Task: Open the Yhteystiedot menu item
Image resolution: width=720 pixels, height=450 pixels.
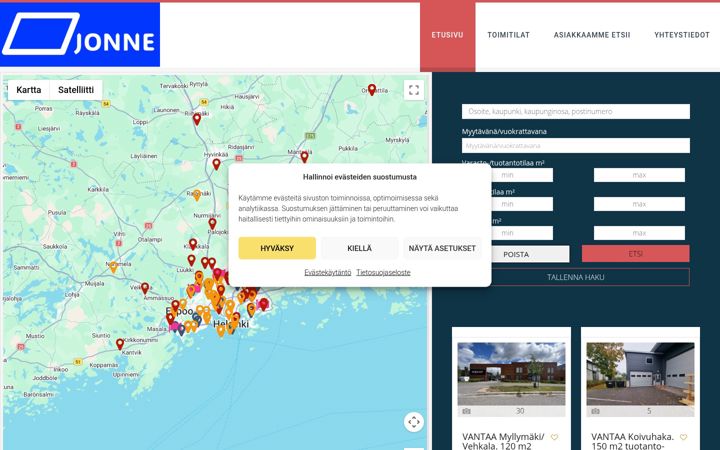Action: click(682, 35)
